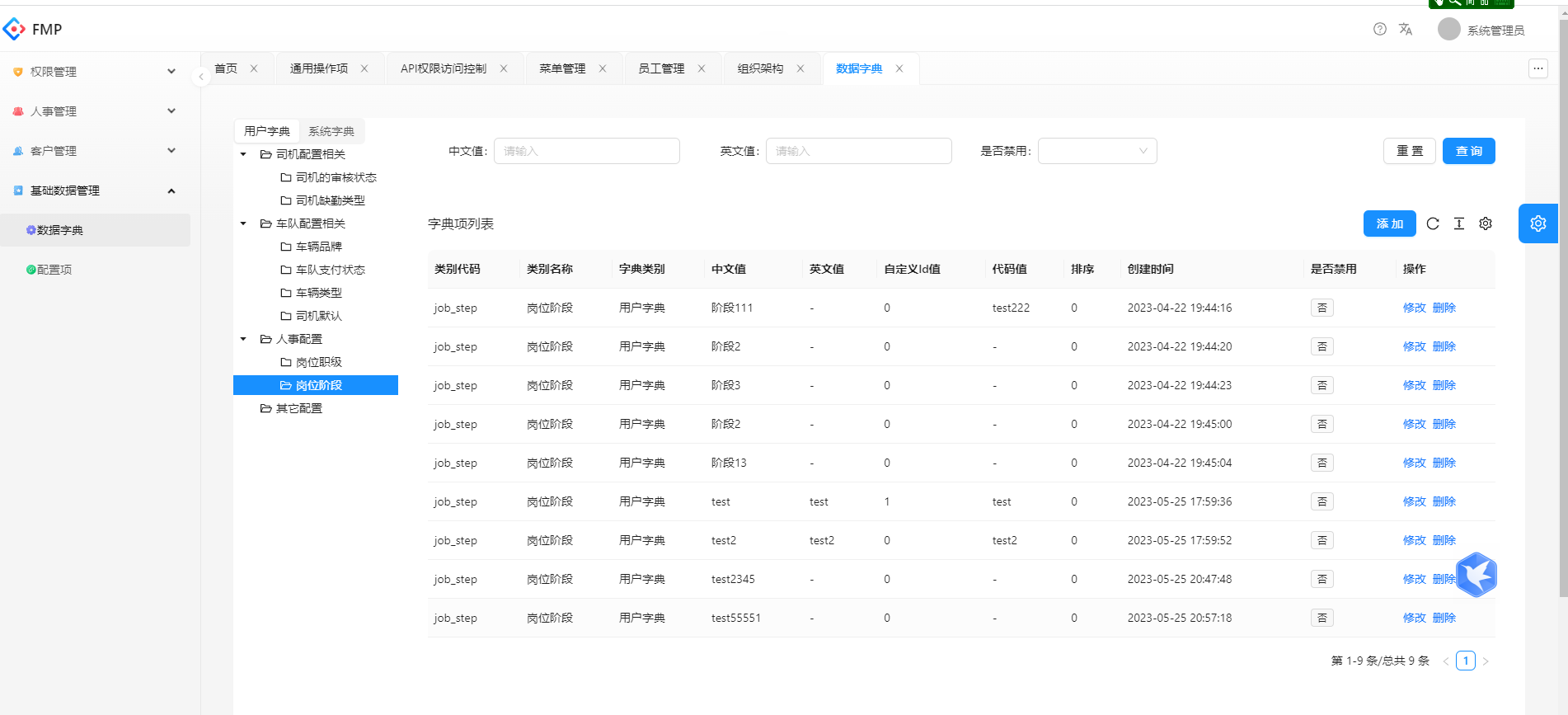Open the 是否禁用 filter dropdown

(1097, 151)
